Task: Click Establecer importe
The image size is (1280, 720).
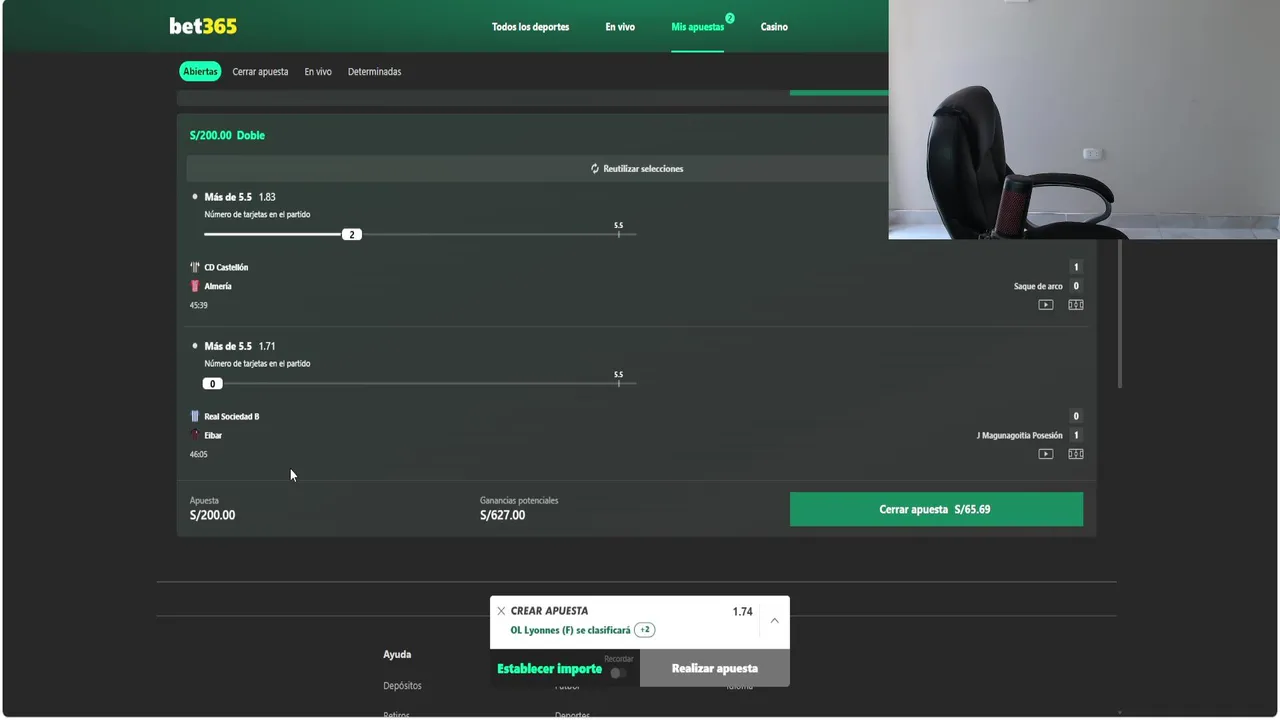Action: click(549, 669)
